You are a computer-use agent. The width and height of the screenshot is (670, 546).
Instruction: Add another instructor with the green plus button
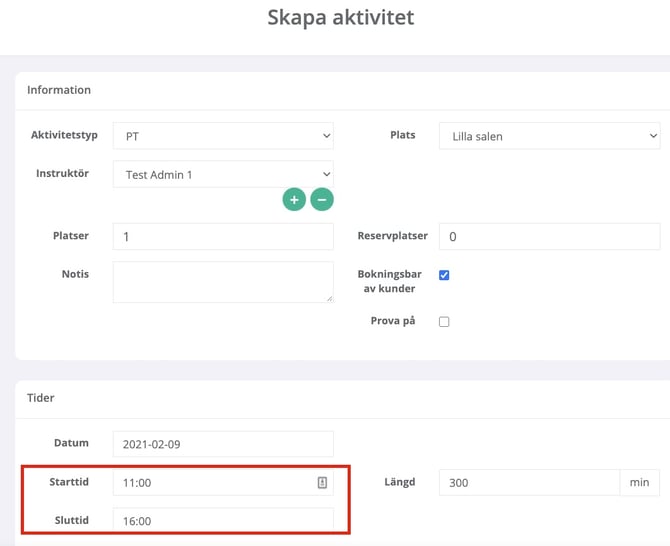pyautogui.click(x=294, y=200)
